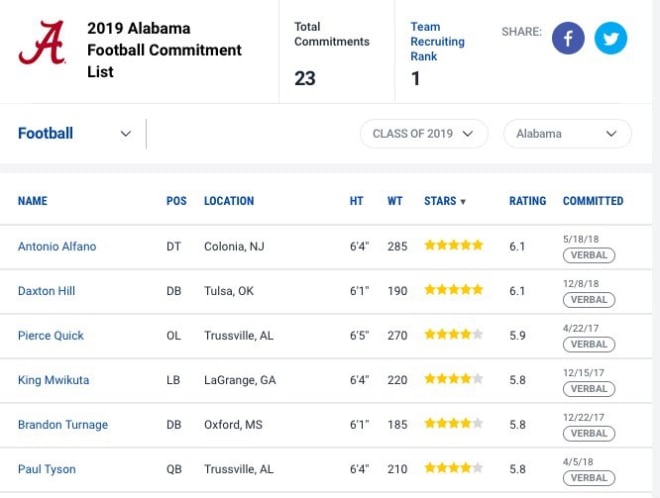Open Daxton Hill's player profile
This screenshot has height=498, width=660.
click(x=46, y=291)
